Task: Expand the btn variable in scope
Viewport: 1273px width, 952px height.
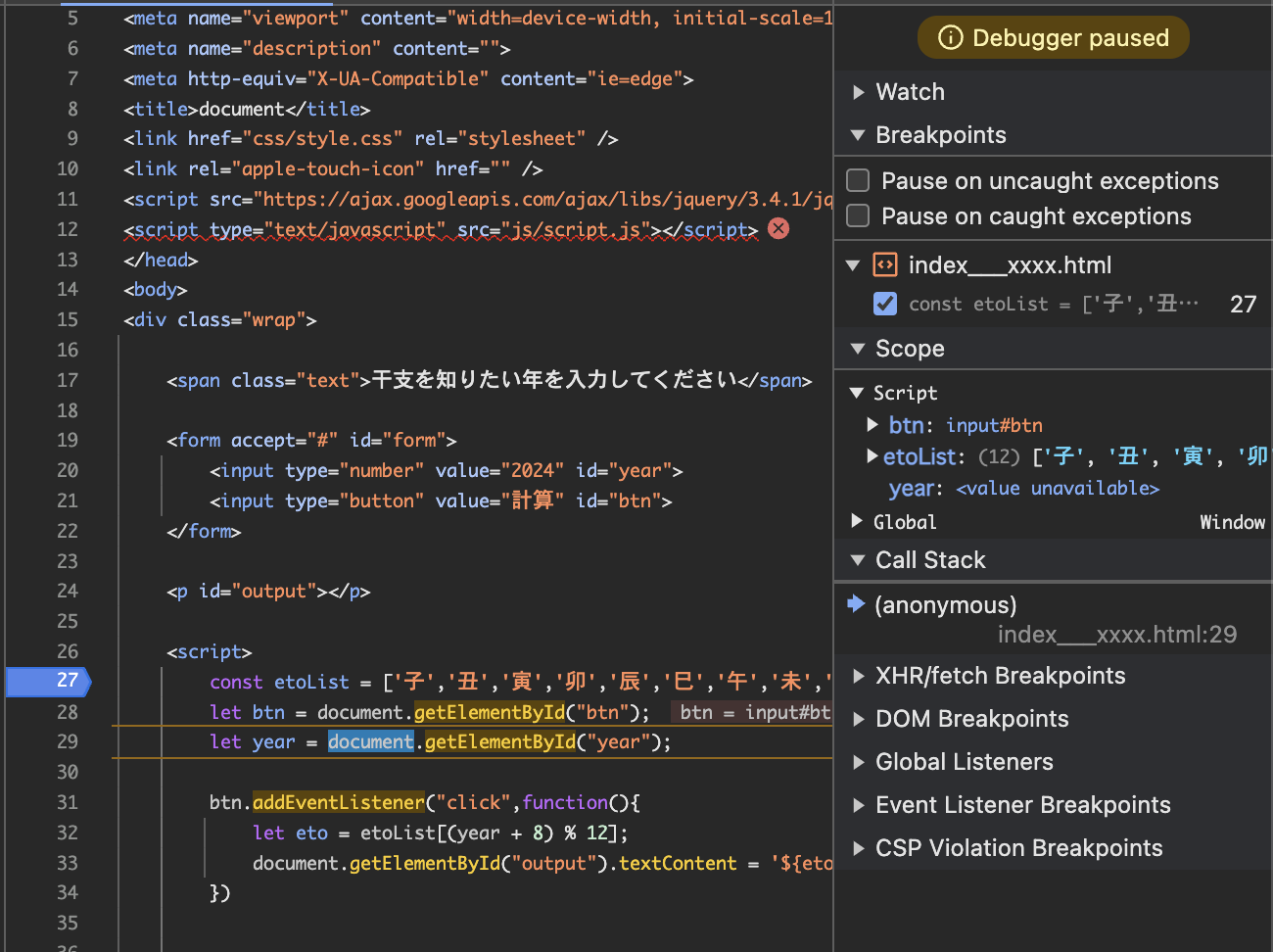Action: 872,425
